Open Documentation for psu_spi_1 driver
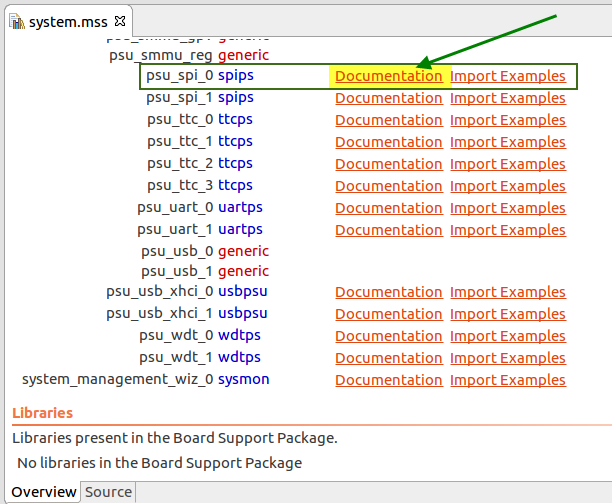This screenshot has height=504, width=612. pos(388,98)
